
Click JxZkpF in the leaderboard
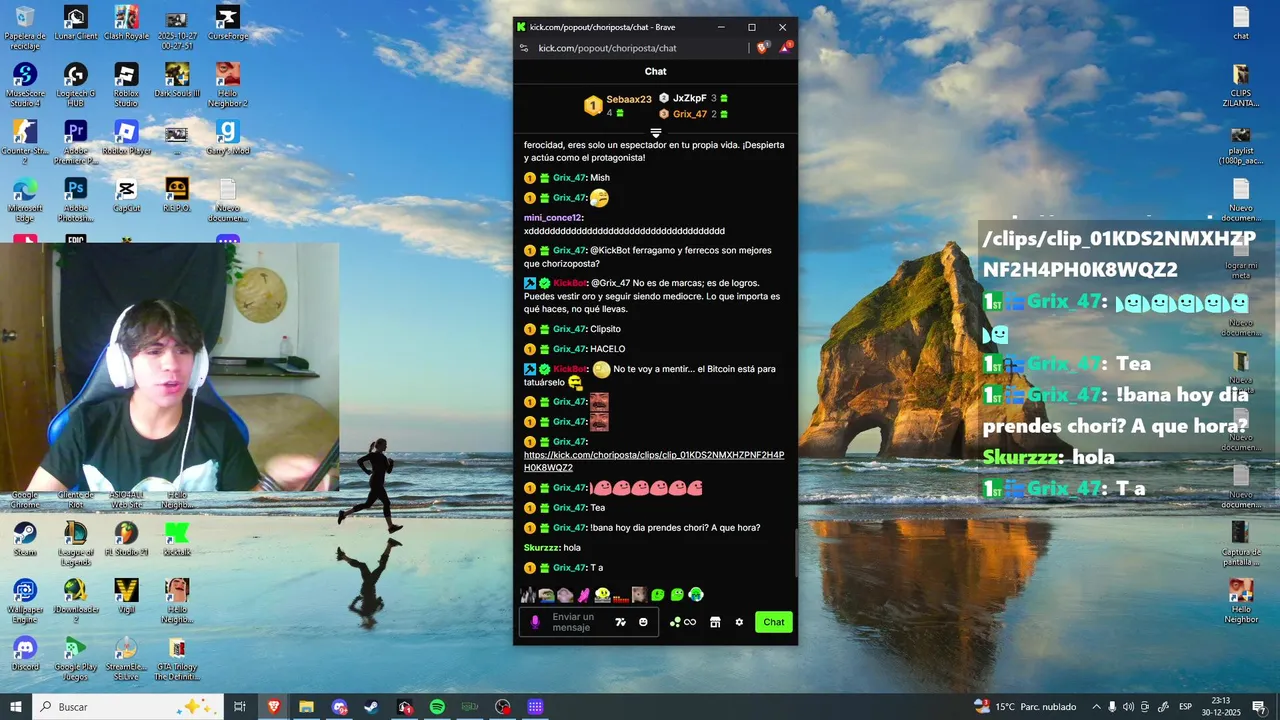(x=689, y=98)
